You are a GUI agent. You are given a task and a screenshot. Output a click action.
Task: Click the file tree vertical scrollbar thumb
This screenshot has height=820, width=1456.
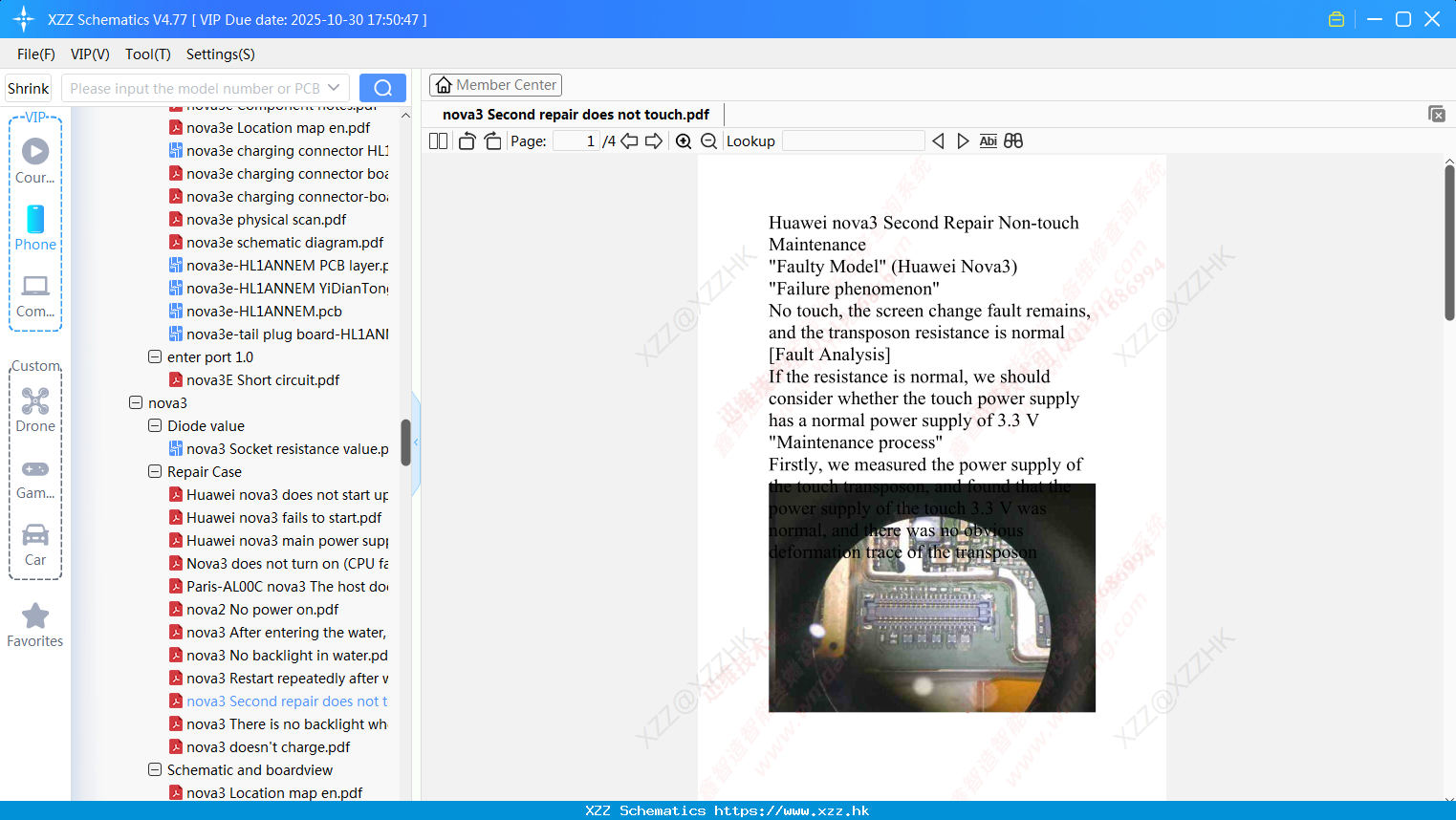[405, 442]
